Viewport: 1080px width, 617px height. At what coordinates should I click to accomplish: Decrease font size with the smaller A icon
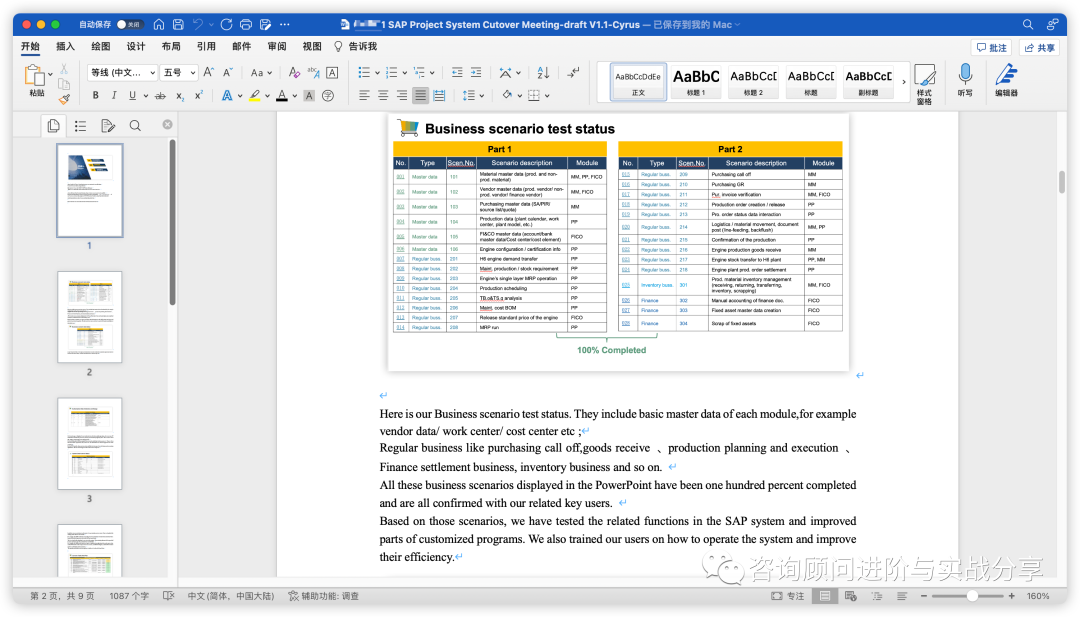[228, 72]
